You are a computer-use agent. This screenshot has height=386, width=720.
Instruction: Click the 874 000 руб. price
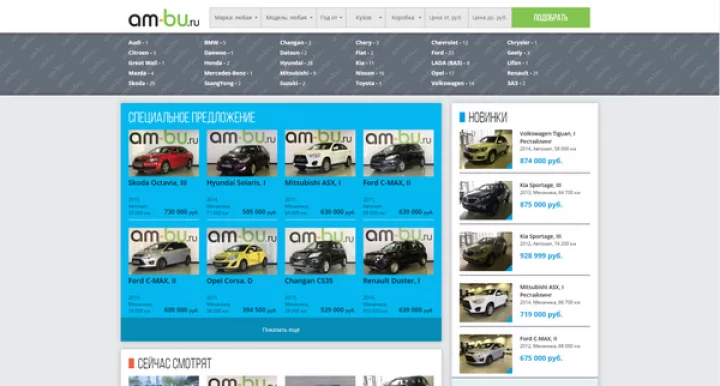(x=541, y=161)
